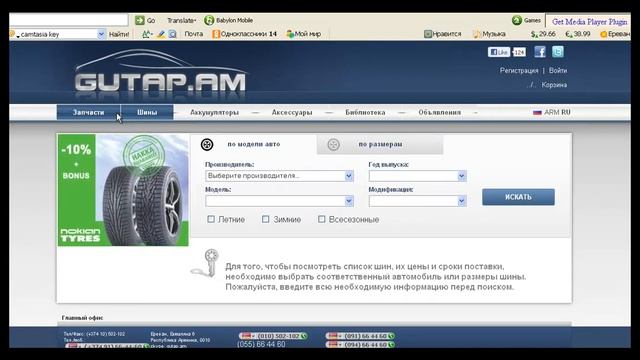Select the по размерам tab

380,144
